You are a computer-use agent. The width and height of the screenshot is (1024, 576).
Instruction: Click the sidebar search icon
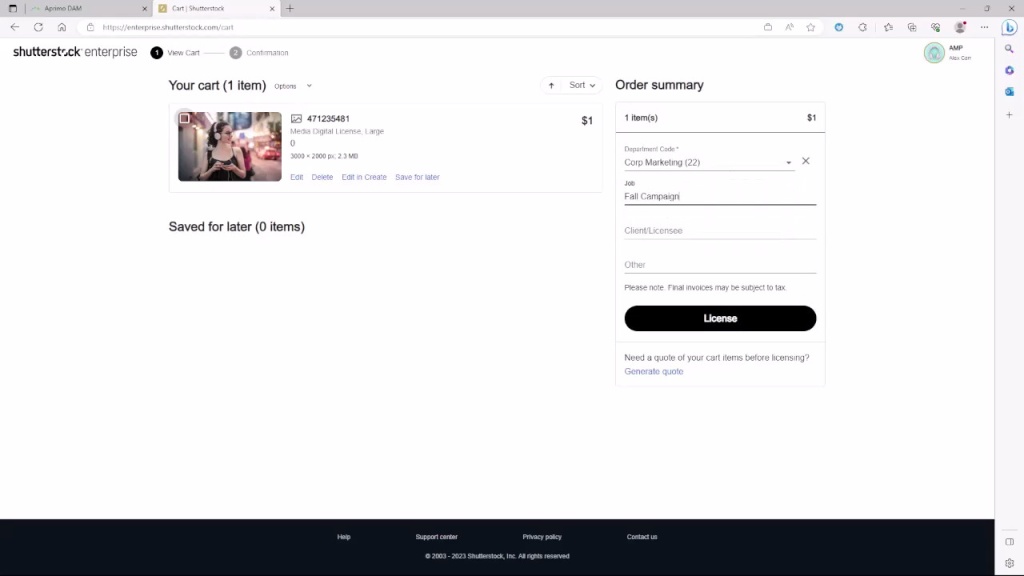[x=1010, y=49]
